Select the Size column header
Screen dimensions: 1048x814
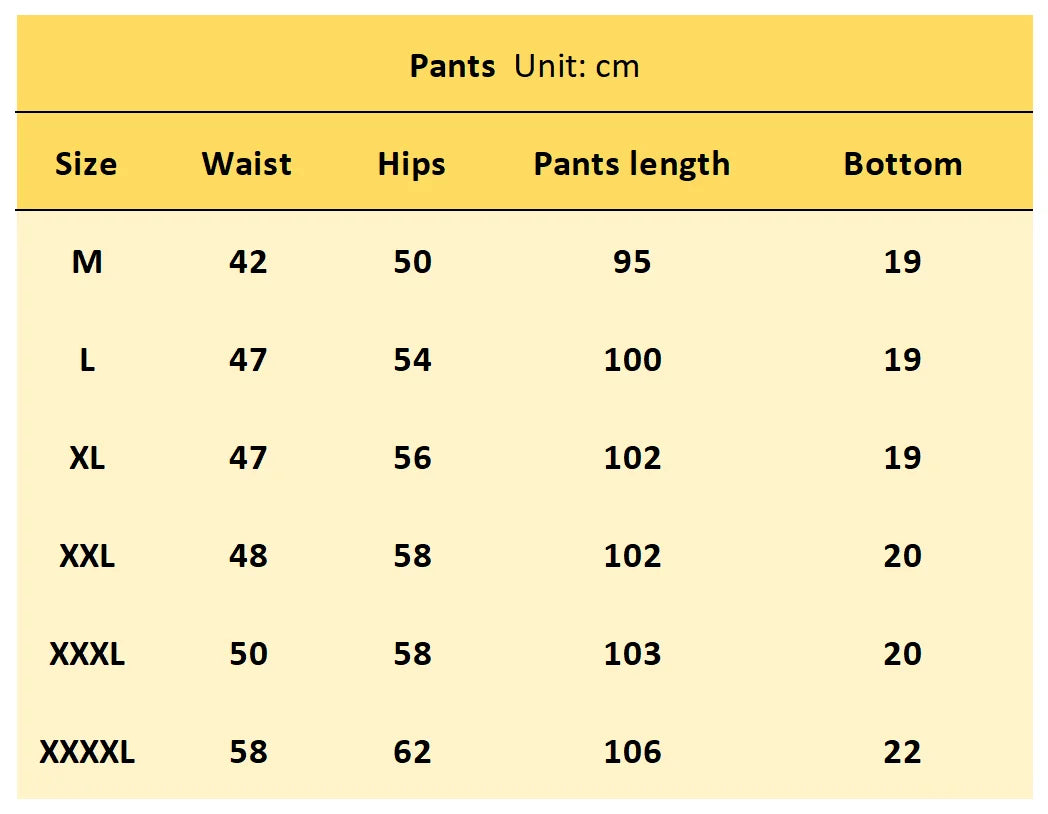(86, 164)
